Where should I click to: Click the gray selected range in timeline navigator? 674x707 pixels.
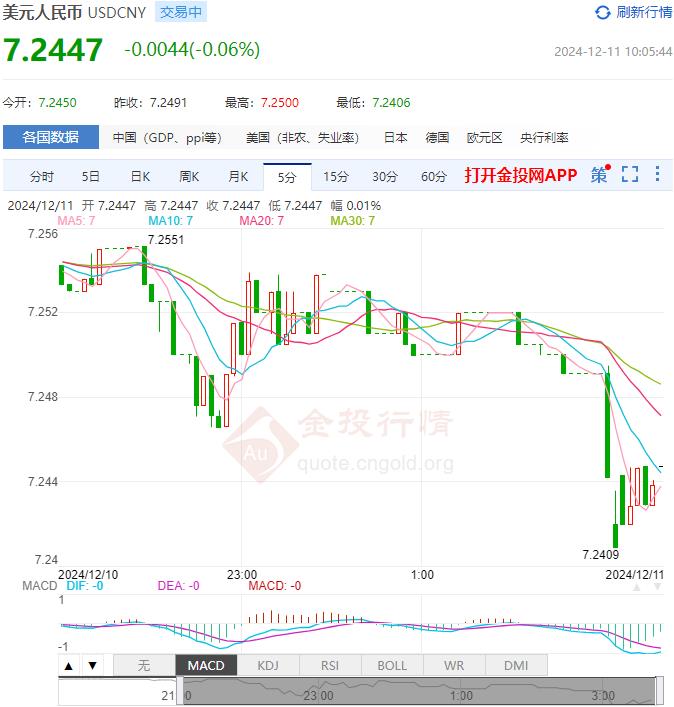[x=419, y=691]
